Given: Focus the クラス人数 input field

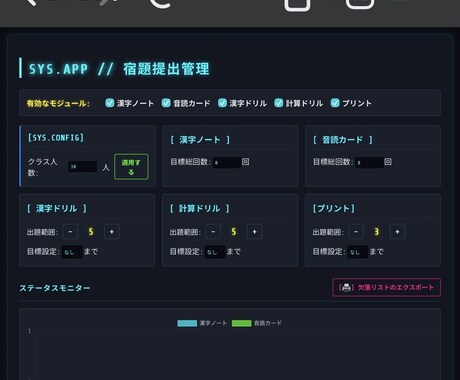Looking at the screenshot, I should click(x=82, y=167).
